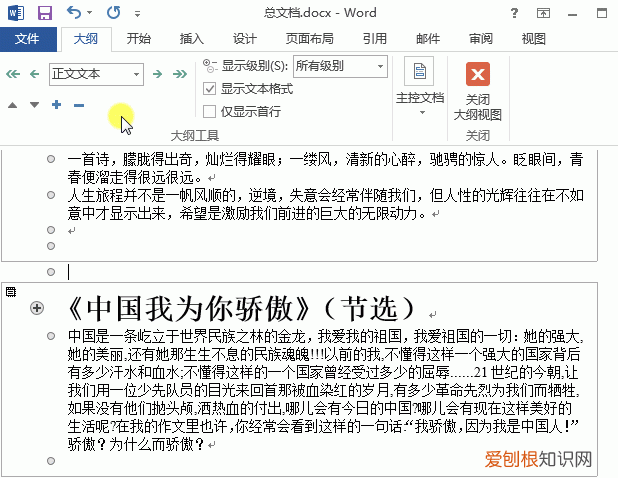Undo the last action
Screen dimensions: 618x478
[x=74, y=13]
